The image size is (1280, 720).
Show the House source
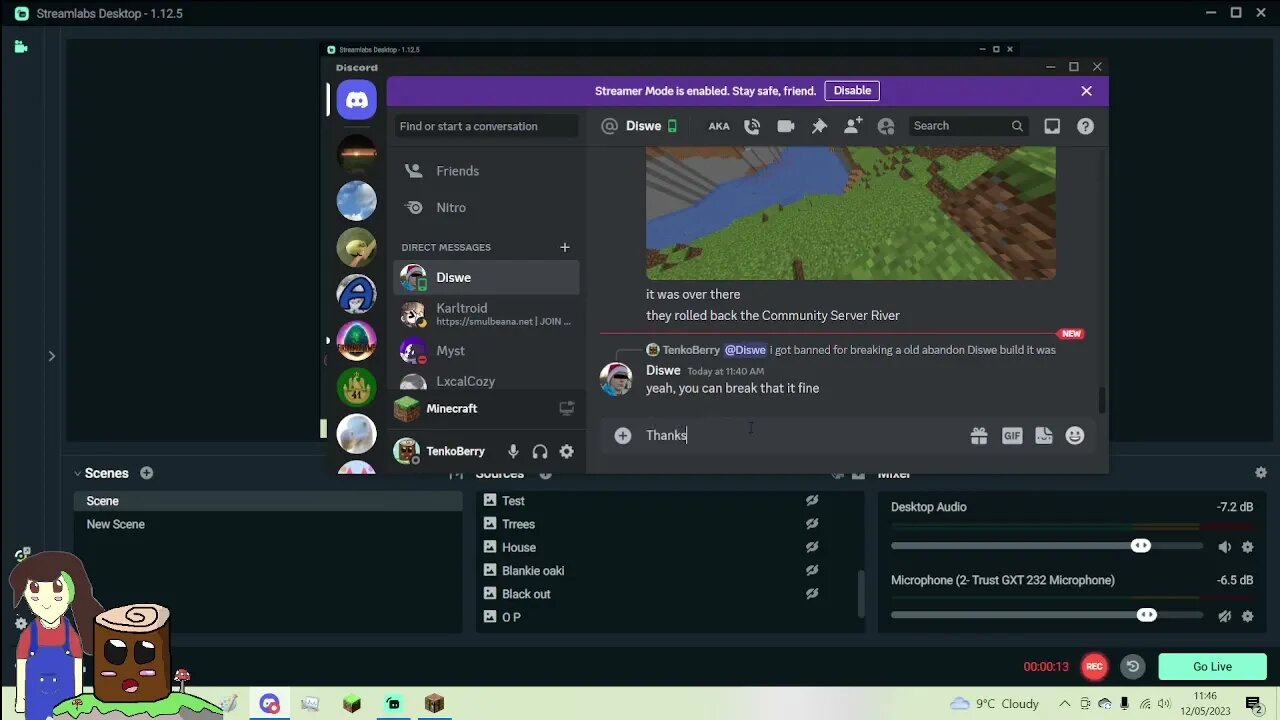[x=812, y=547]
